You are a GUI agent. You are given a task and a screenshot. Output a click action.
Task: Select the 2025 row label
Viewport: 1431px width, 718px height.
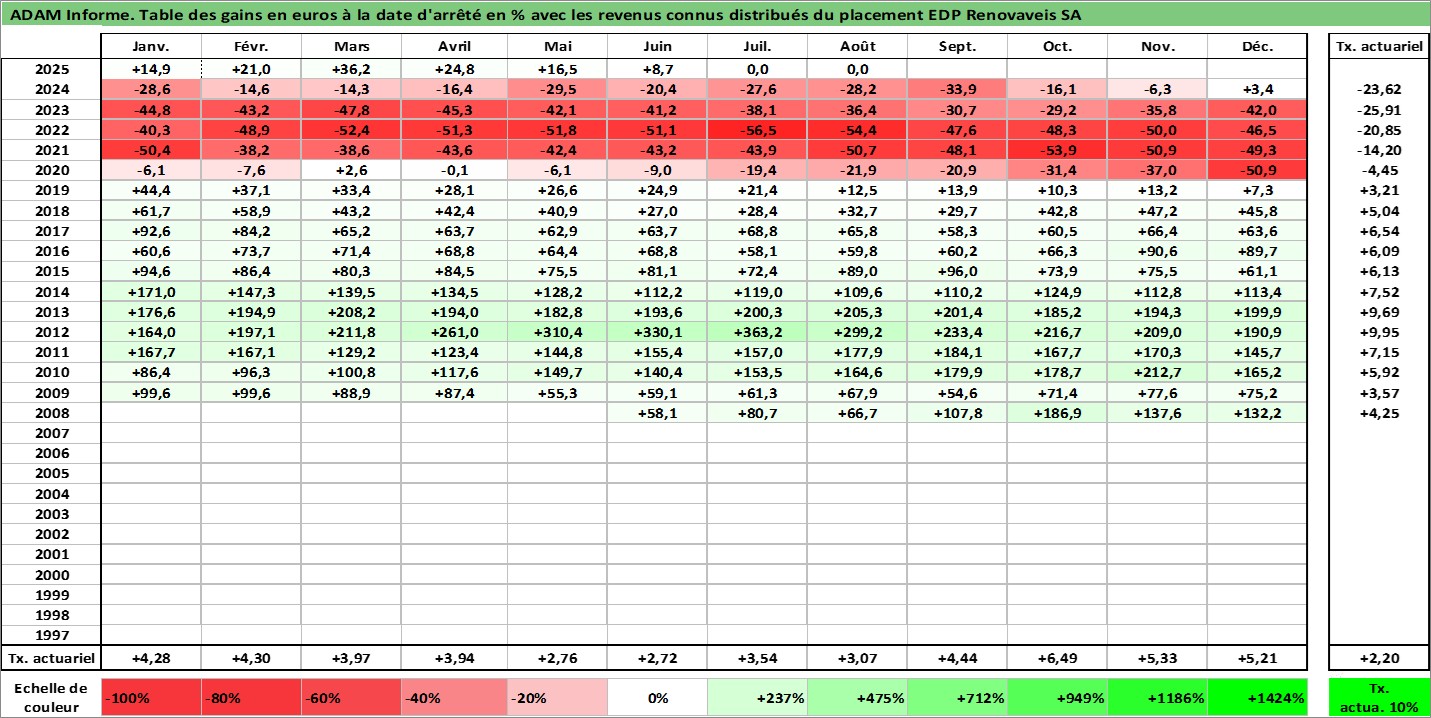51,69
